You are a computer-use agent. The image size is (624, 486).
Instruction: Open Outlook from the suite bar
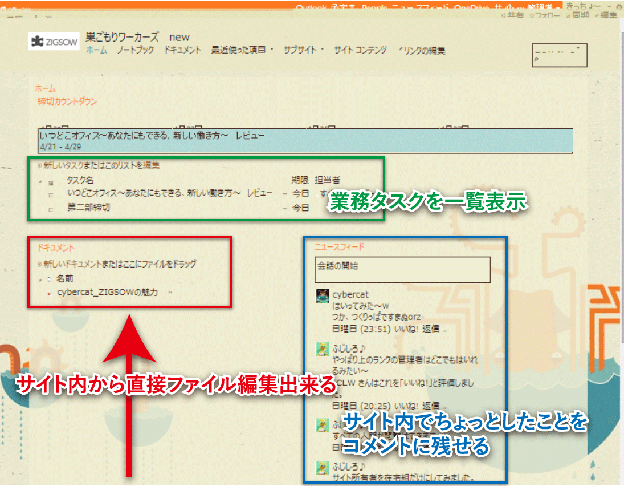(311, 8)
